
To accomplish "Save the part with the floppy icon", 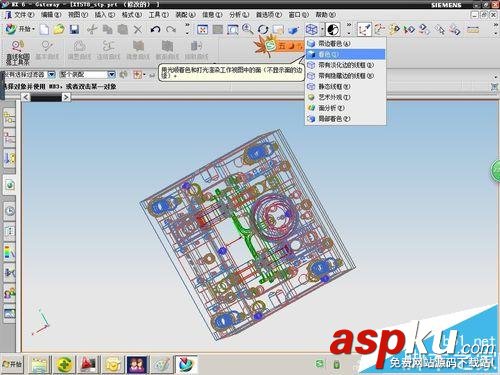I will coord(74,29).
